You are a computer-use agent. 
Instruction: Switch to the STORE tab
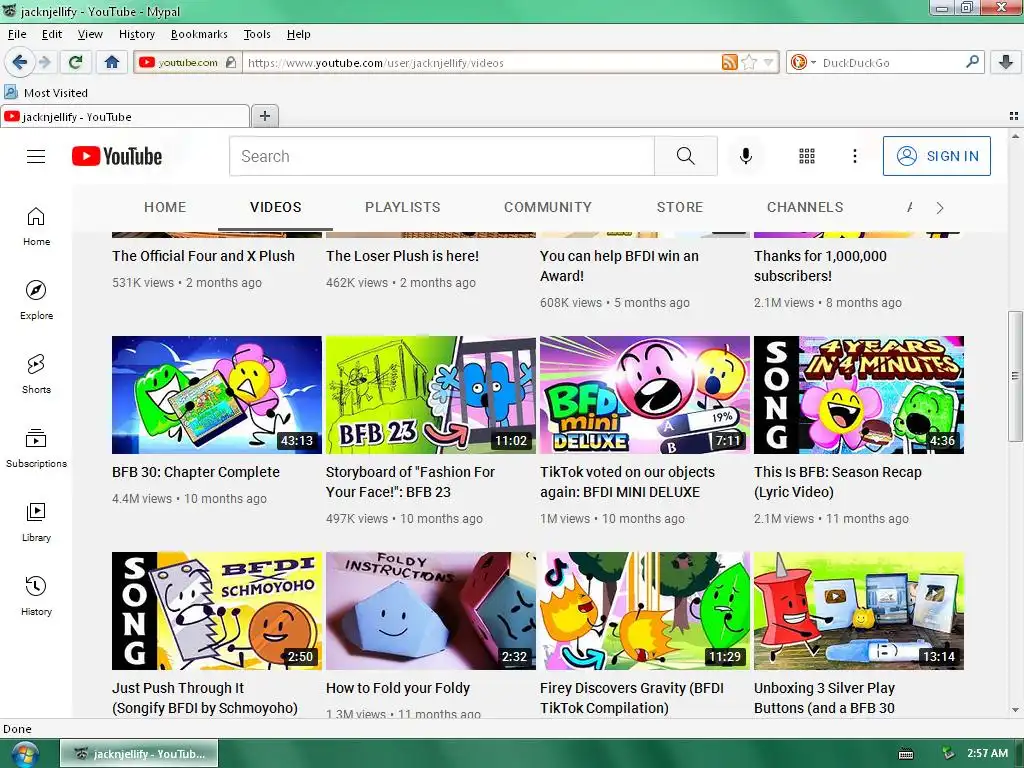click(x=680, y=207)
